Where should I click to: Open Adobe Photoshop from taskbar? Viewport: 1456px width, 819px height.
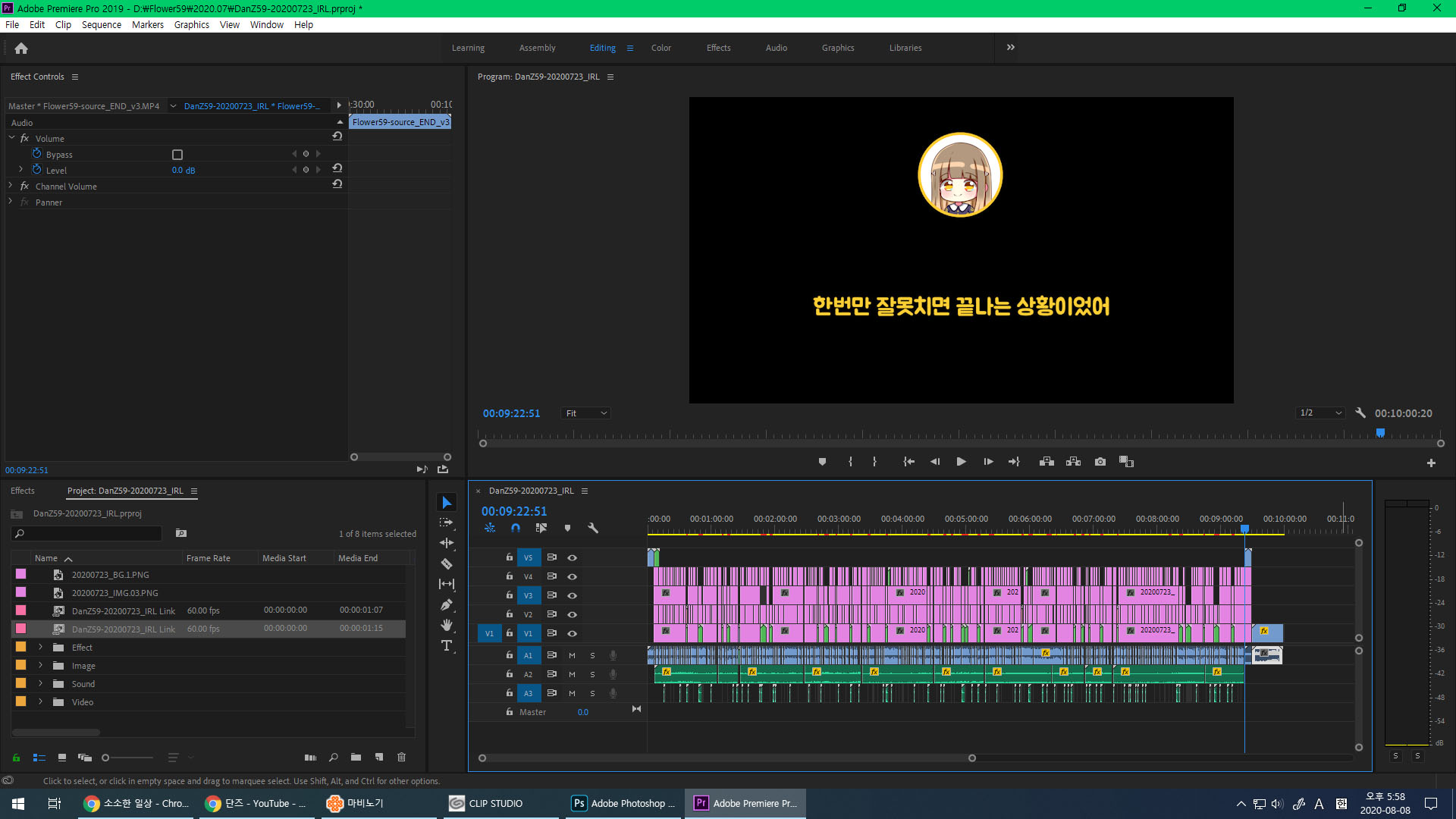pyautogui.click(x=624, y=803)
